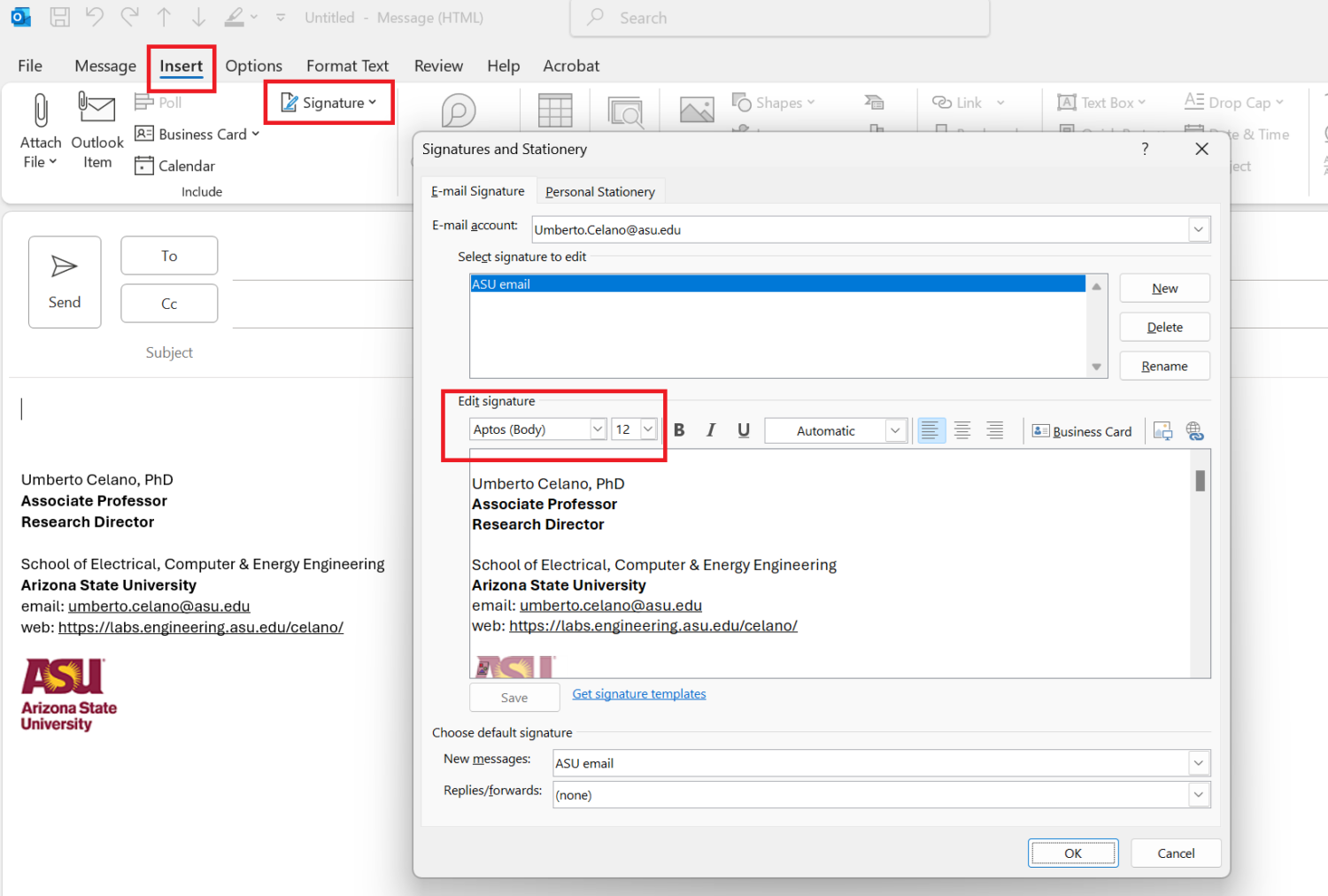This screenshot has height=896, width=1328.
Task: Toggle Underline formatting in signature editor
Action: (744, 430)
